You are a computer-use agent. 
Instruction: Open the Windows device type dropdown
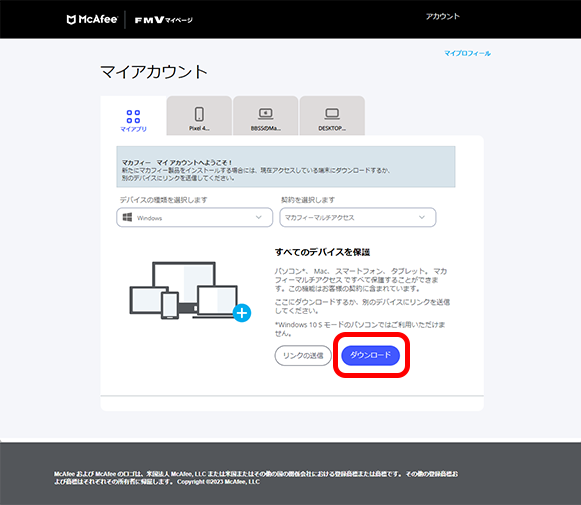click(195, 217)
